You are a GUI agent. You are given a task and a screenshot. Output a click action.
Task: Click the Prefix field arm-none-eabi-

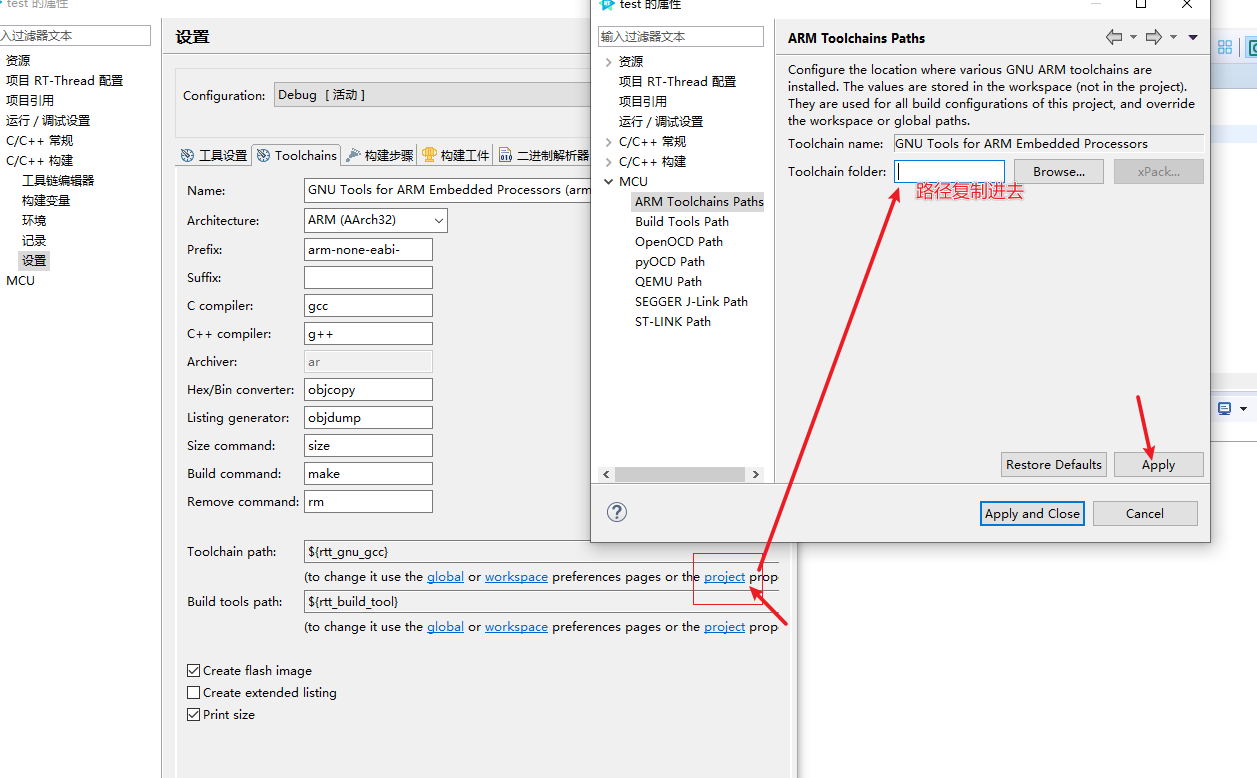(368, 250)
